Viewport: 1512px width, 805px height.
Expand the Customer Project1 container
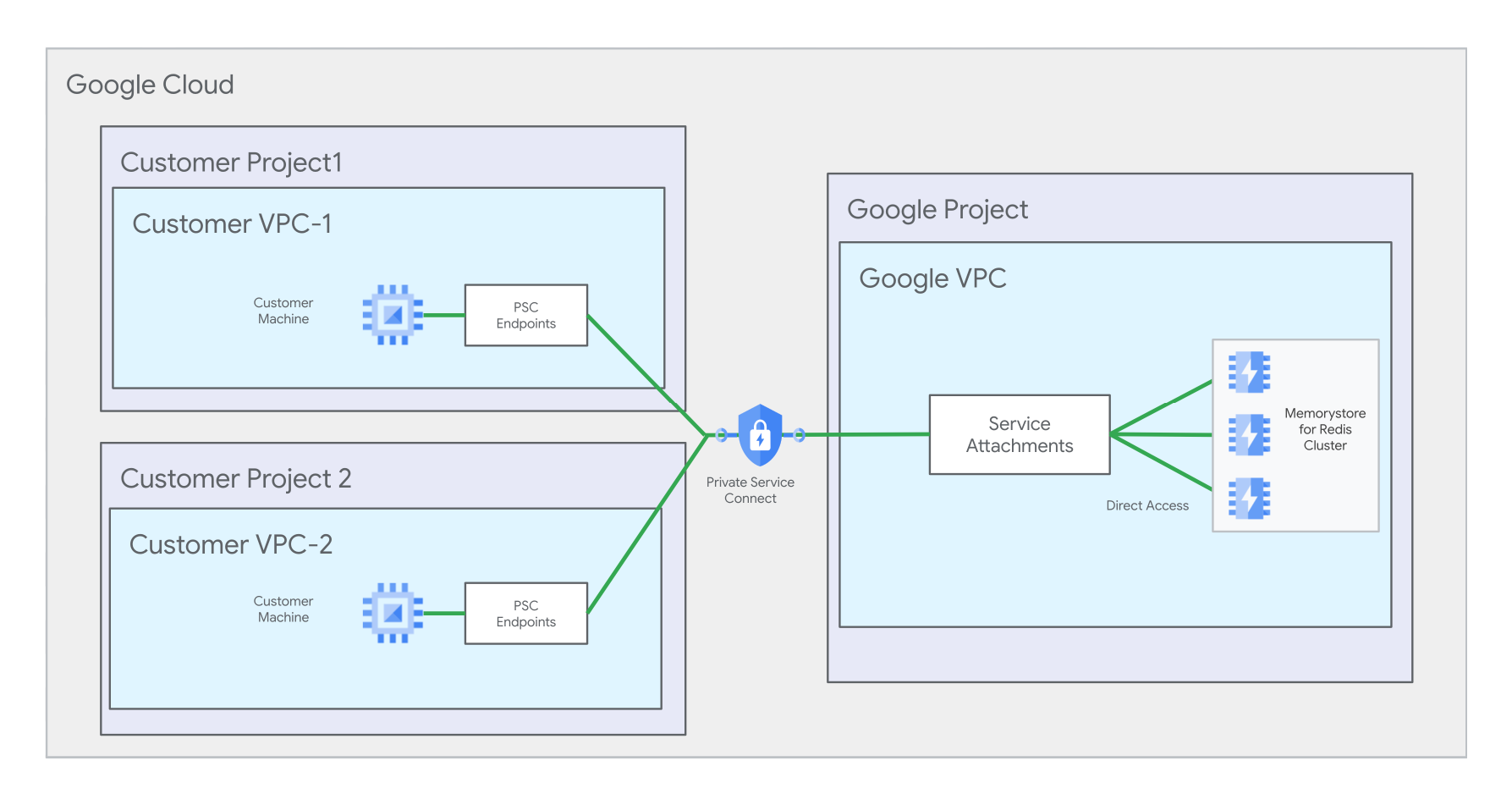pos(232,162)
